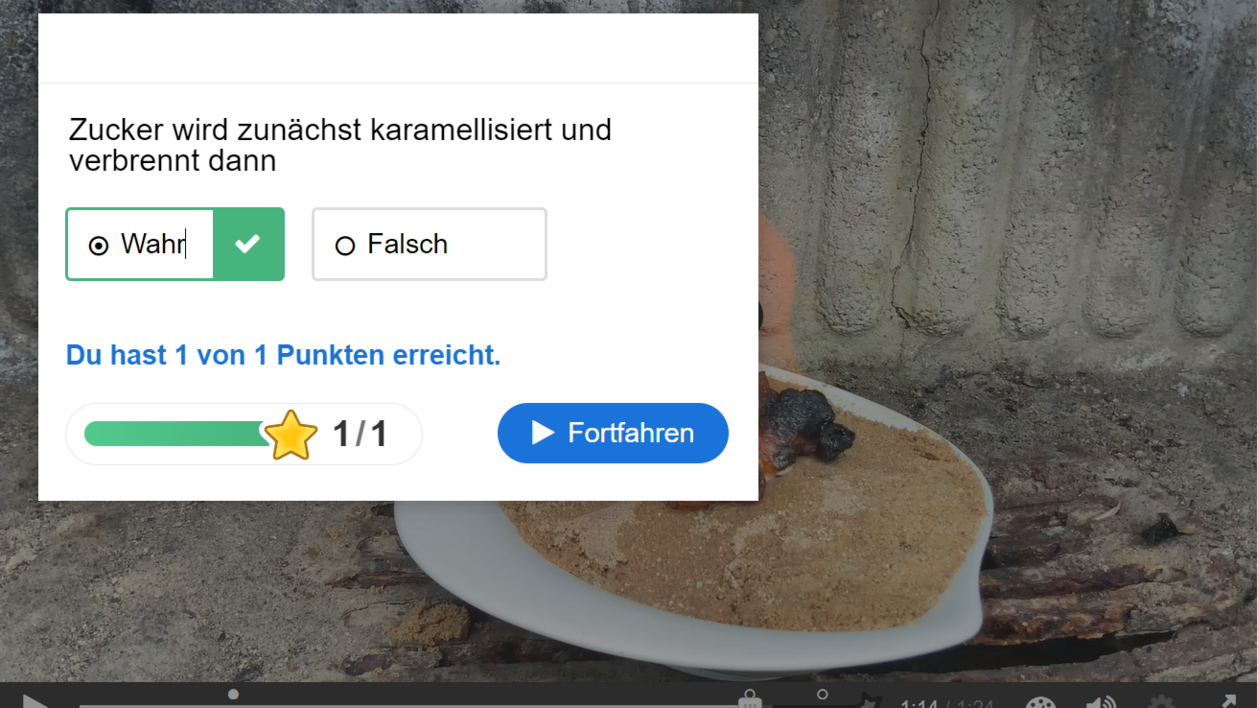Viewport: 1258px width, 708px height.
Task: Select the Falsch radio option
Action: click(429, 244)
